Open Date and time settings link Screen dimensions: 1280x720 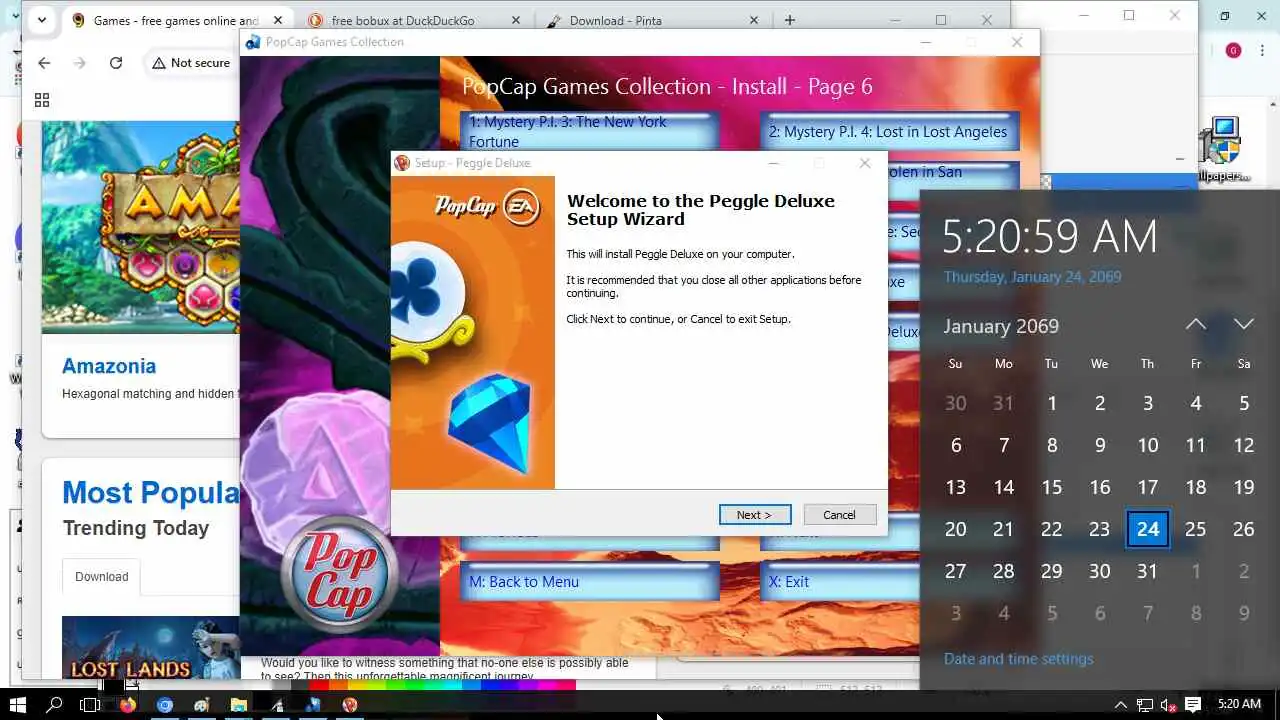1018,659
